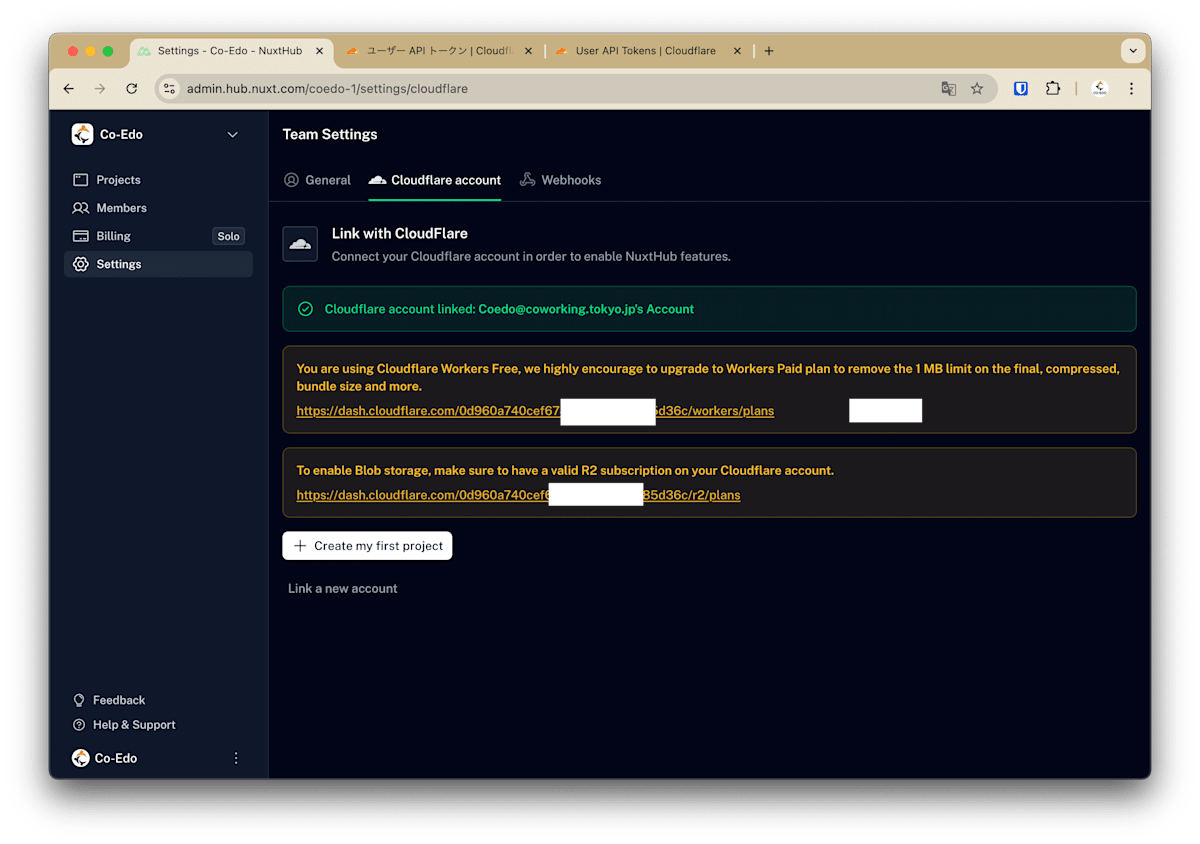1200x844 pixels.
Task: Click the green linked checkmark icon
Action: (305, 309)
